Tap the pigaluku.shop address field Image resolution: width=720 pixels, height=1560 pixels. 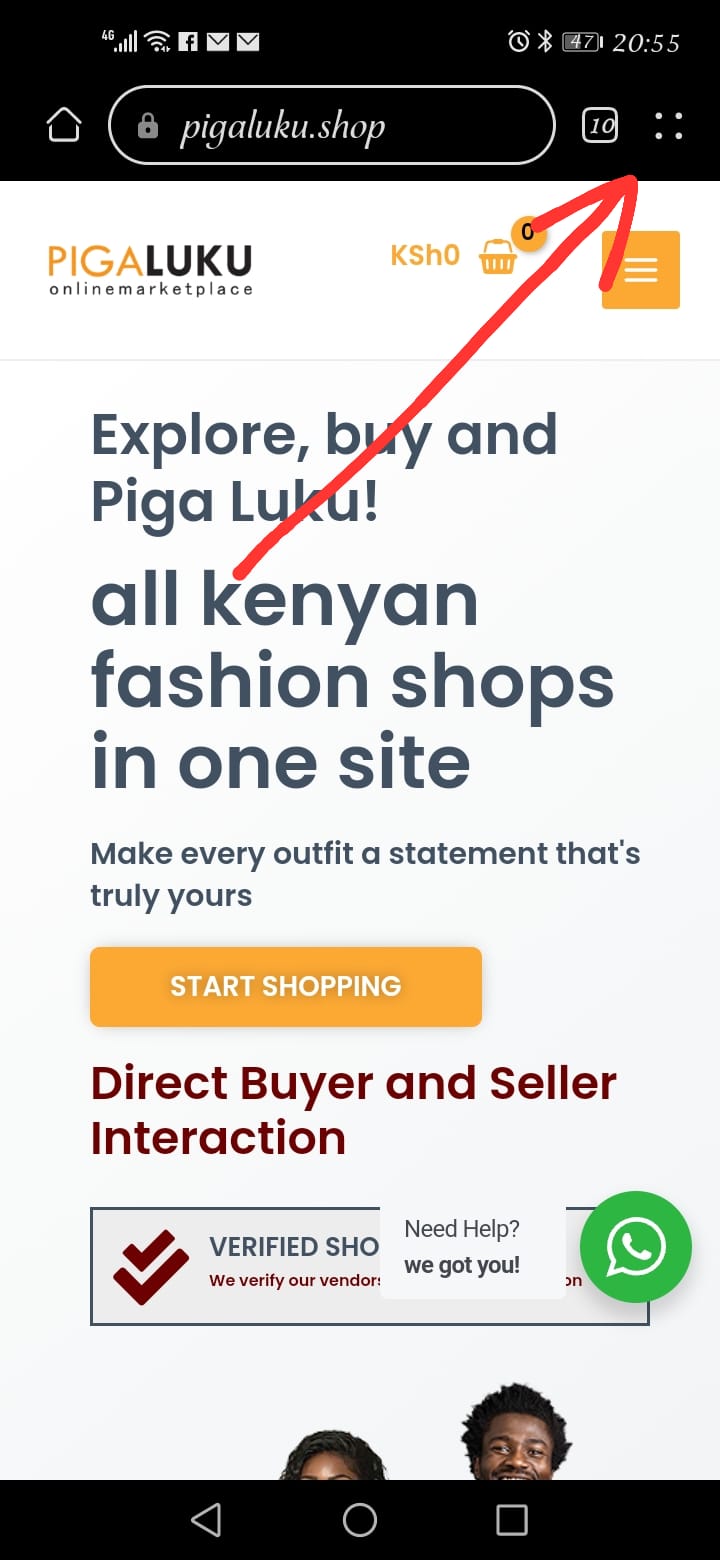[331, 126]
